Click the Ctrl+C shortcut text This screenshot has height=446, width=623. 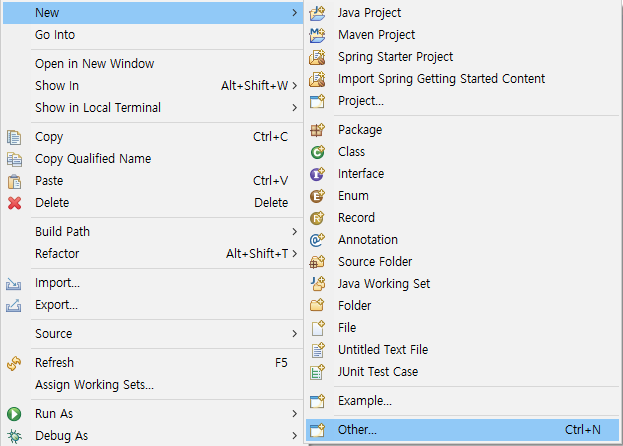click(x=271, y=137)
